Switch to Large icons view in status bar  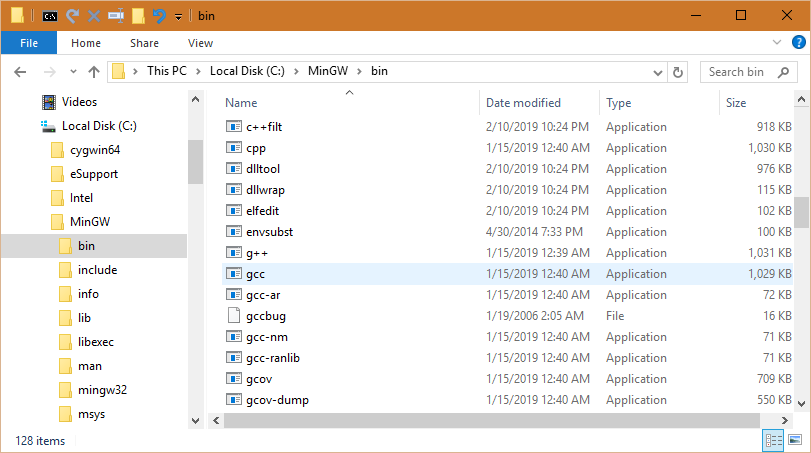tap(795, 441)
